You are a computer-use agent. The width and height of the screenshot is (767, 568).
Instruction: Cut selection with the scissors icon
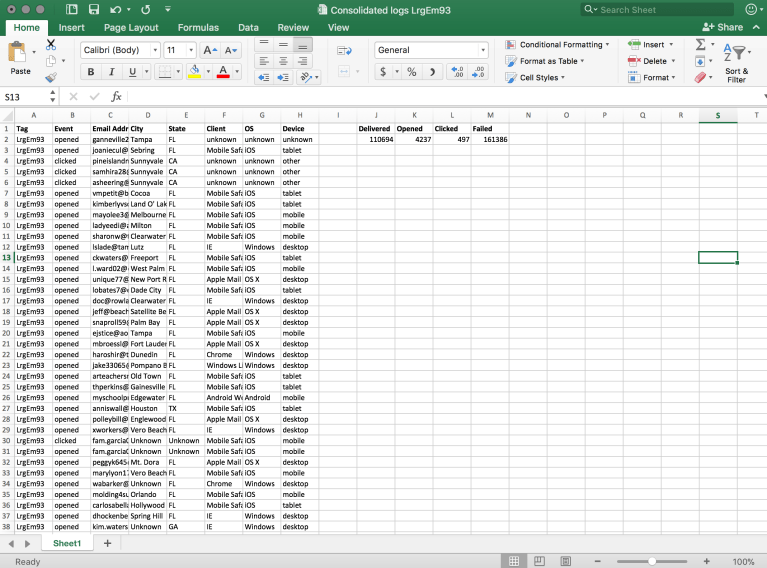click(x=50, y=45)
